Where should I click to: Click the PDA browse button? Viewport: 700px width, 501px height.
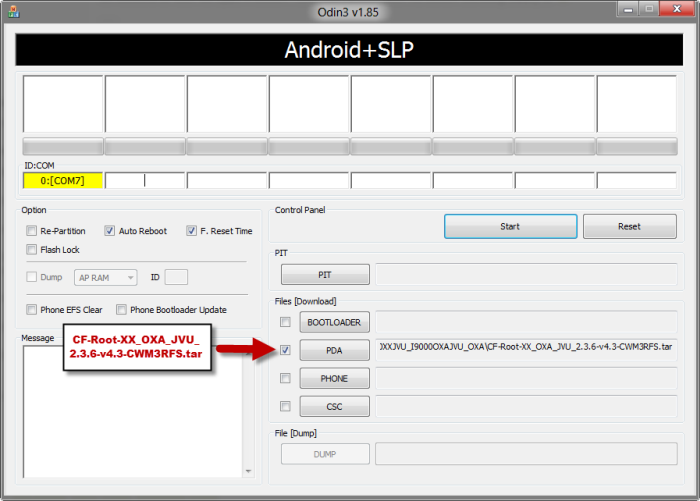334,350
